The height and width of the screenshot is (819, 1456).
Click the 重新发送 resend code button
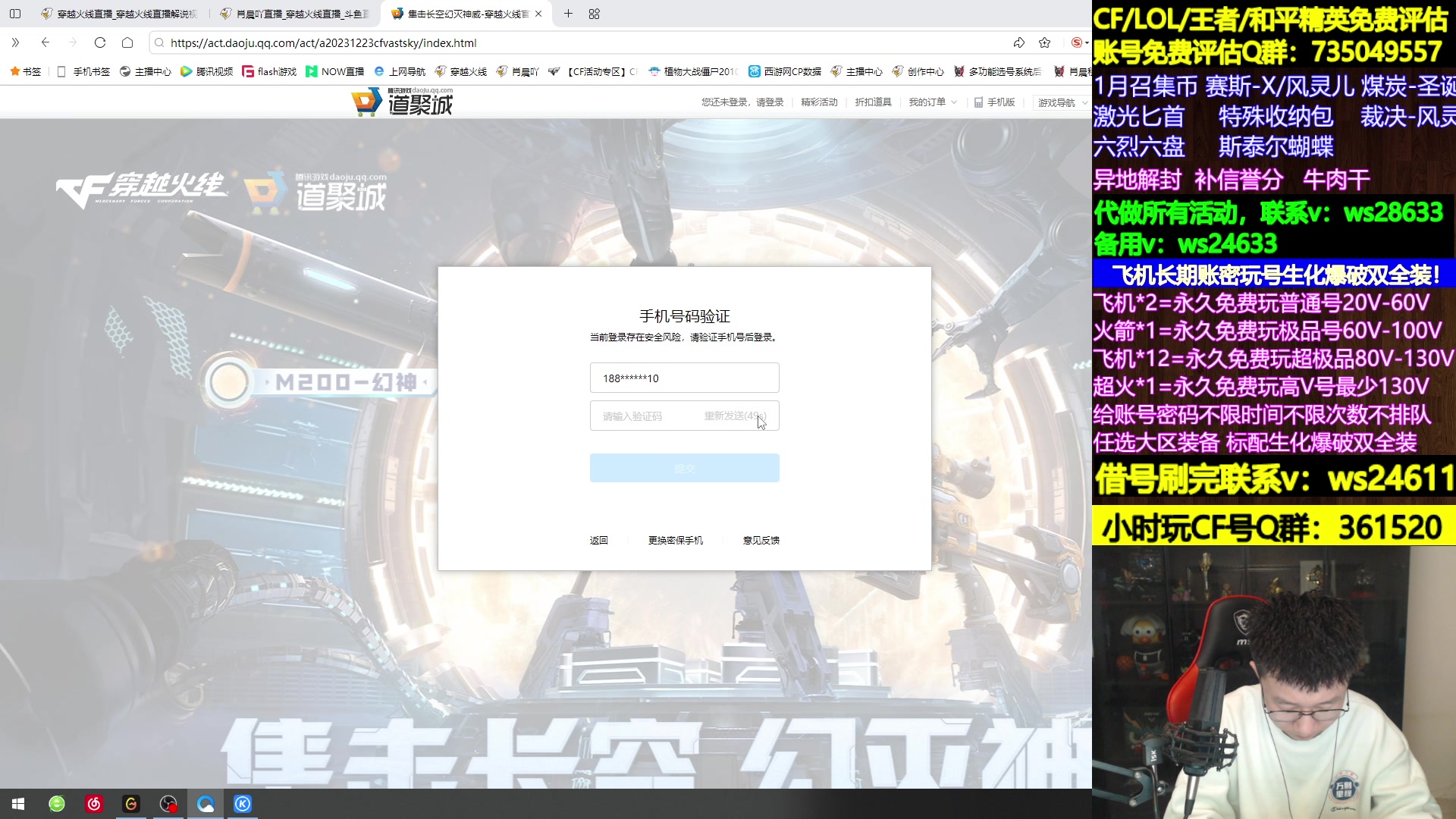(x=735, y=416)
